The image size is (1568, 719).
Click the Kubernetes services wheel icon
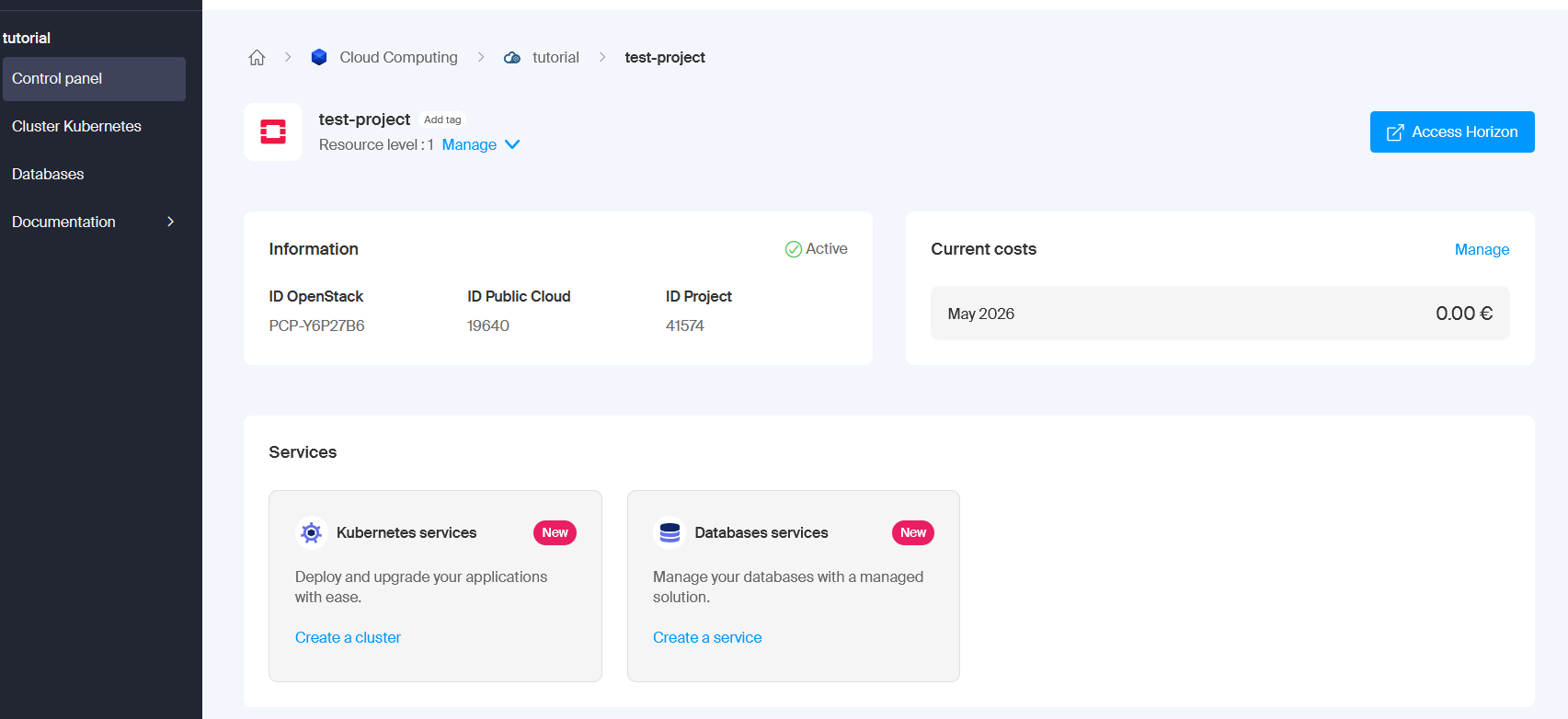pos(312,532)
